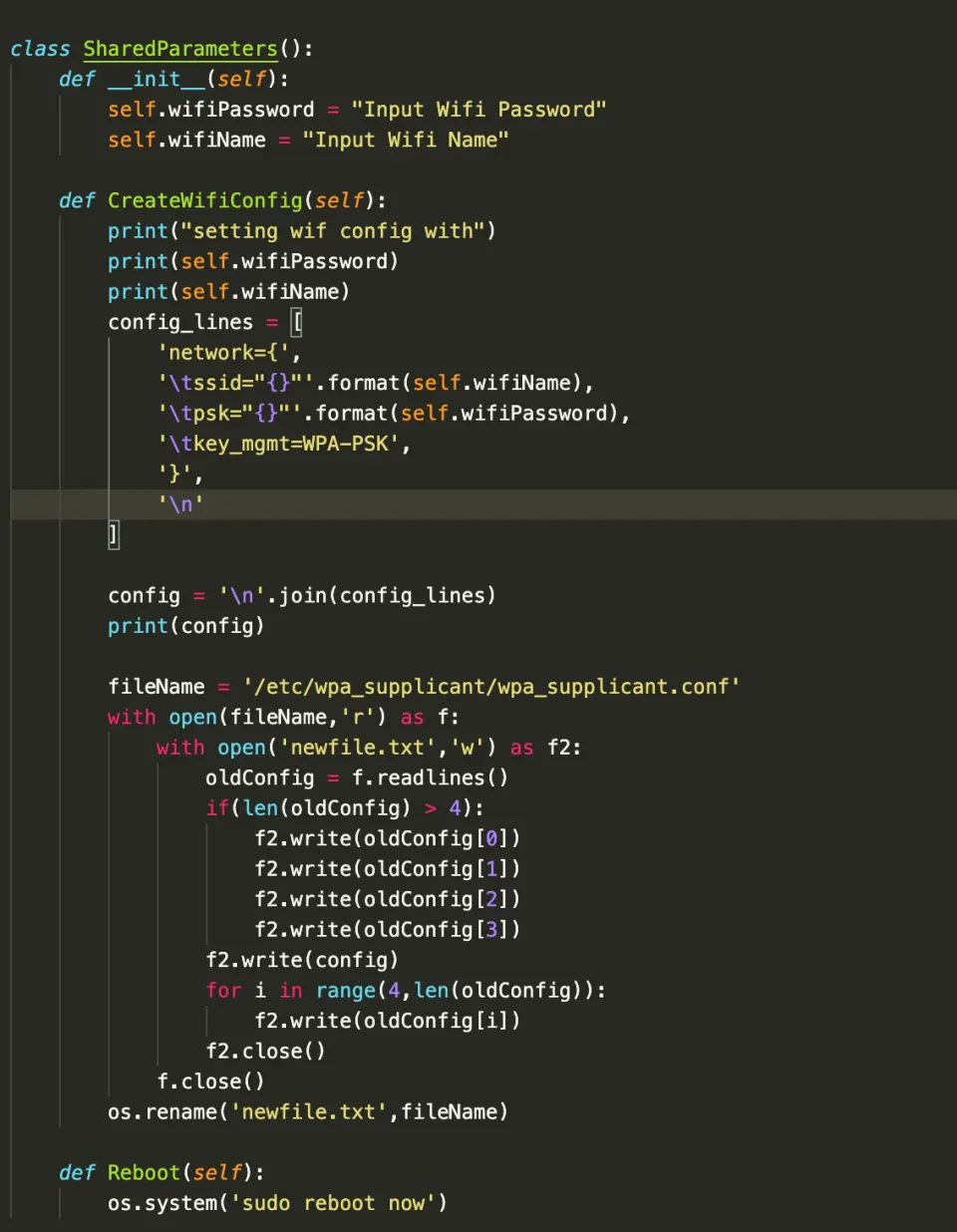This screenshot has height=1232, width=957.
Task: Click the "setting wif config with" string
Action: [x=333, y=231]
